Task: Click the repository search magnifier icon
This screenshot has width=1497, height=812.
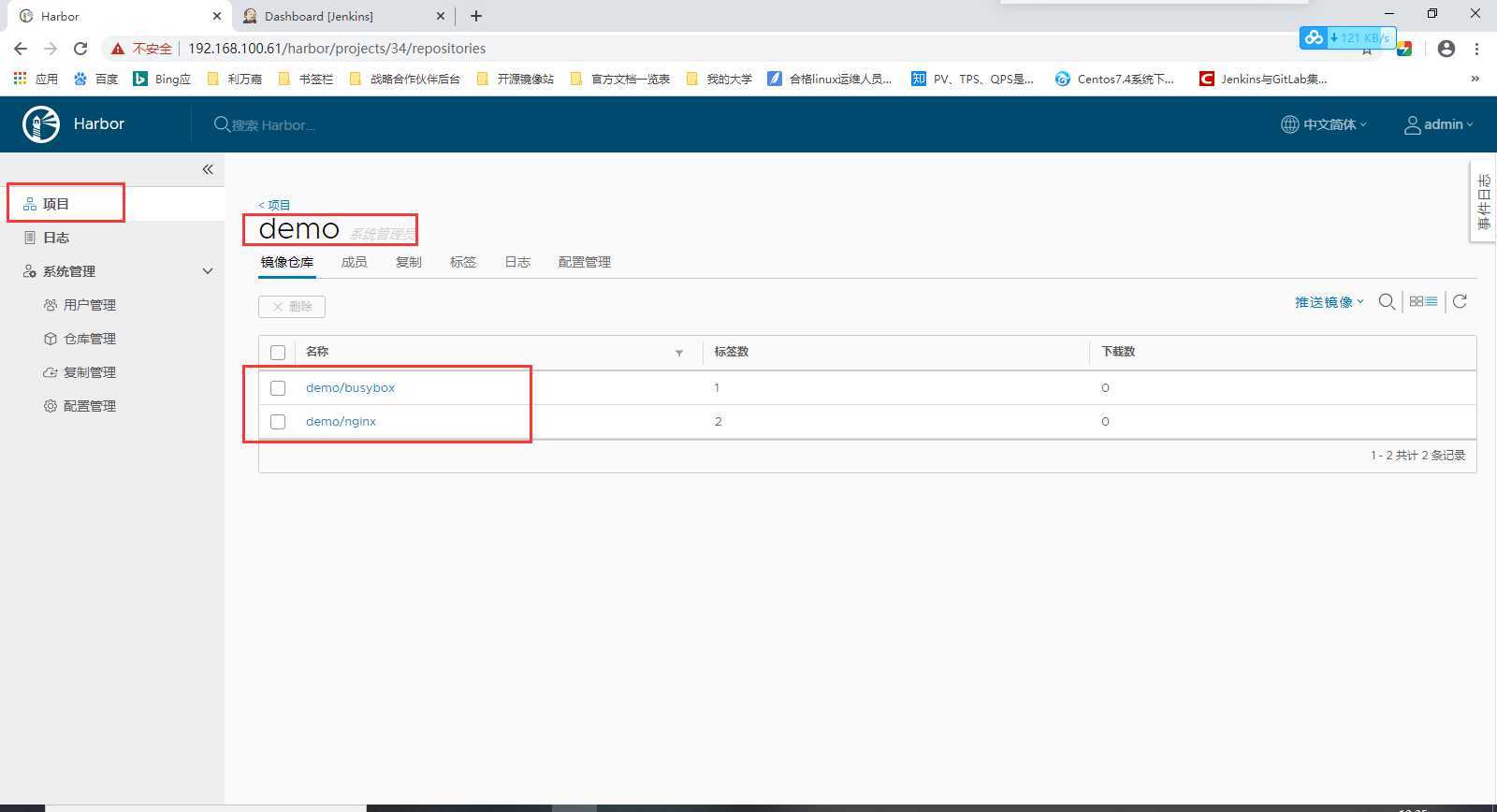Action: coord(1387,301)
